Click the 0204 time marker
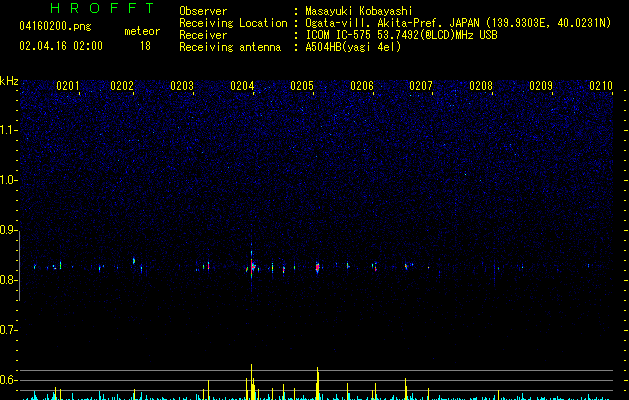Viewport: 629px width, 400px height. (x=242, y=86)
